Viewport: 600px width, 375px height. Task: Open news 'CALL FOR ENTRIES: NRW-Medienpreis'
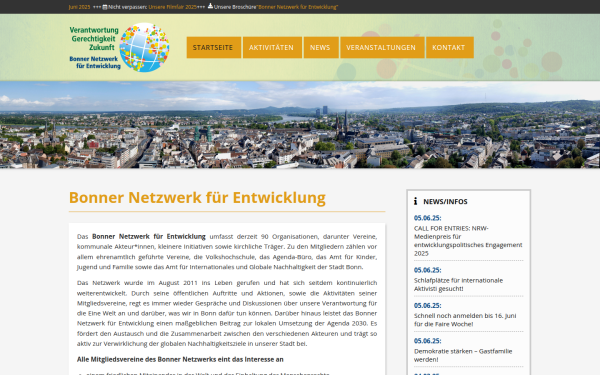pyautogui.click(x=468, y=241)
